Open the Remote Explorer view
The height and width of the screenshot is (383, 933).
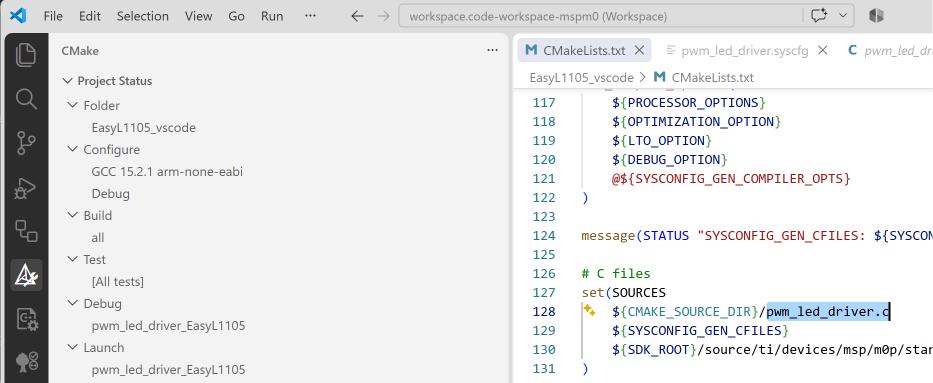26,231
